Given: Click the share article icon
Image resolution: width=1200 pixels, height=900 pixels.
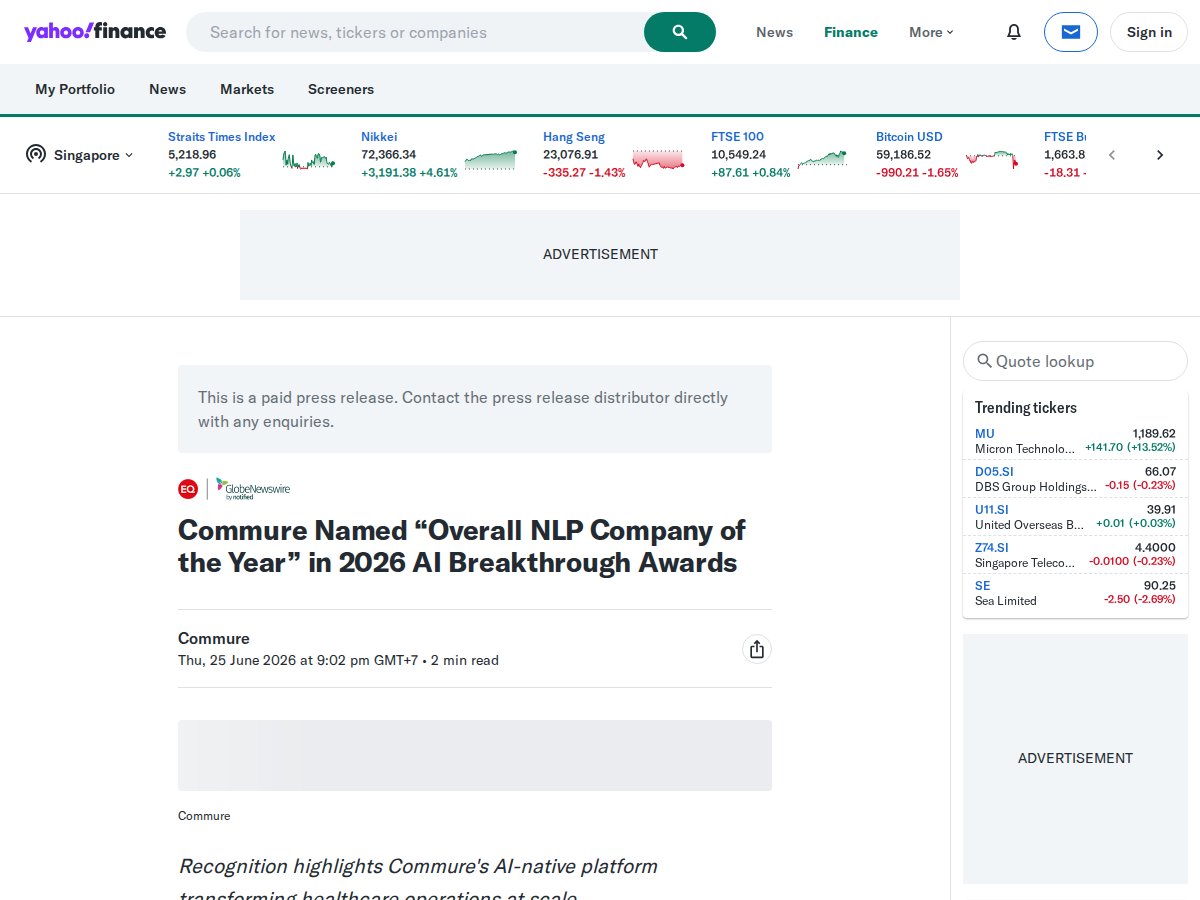Looking at the screenshot, I should [x=757, y=649].
